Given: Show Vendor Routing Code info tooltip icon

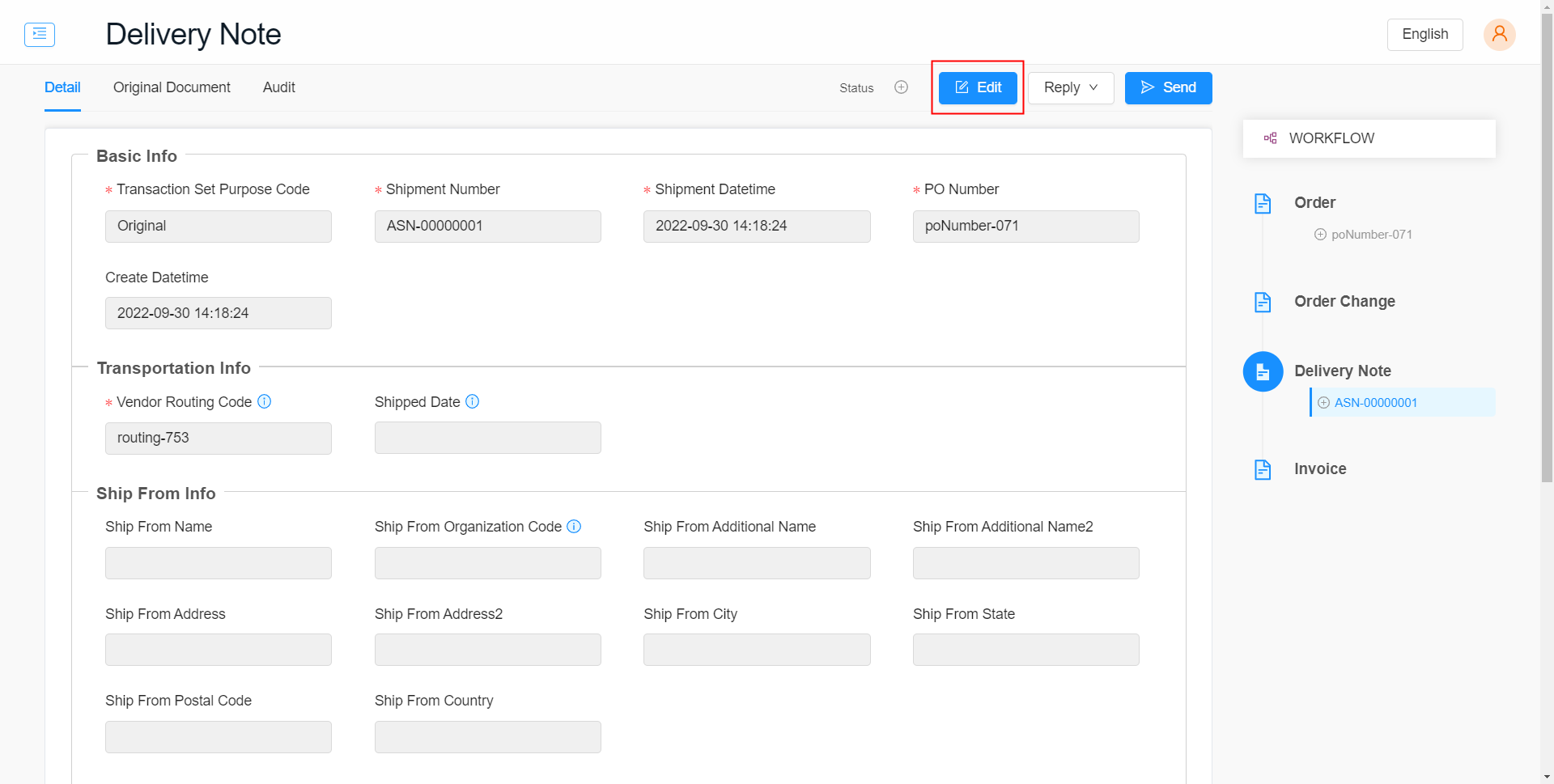Looking at the screenshot, I should click(264, 401).
